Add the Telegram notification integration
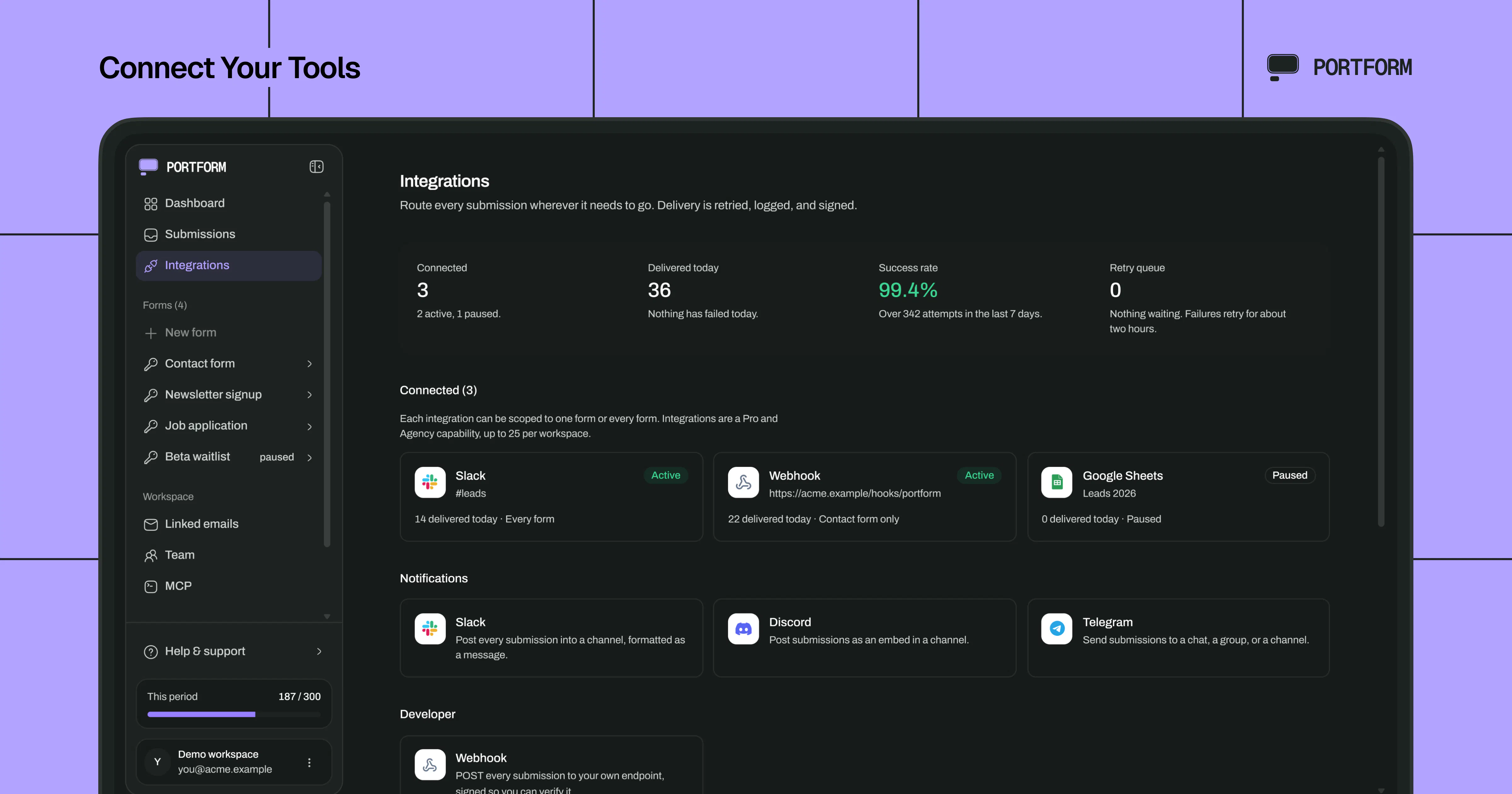 coord(1178,638)
